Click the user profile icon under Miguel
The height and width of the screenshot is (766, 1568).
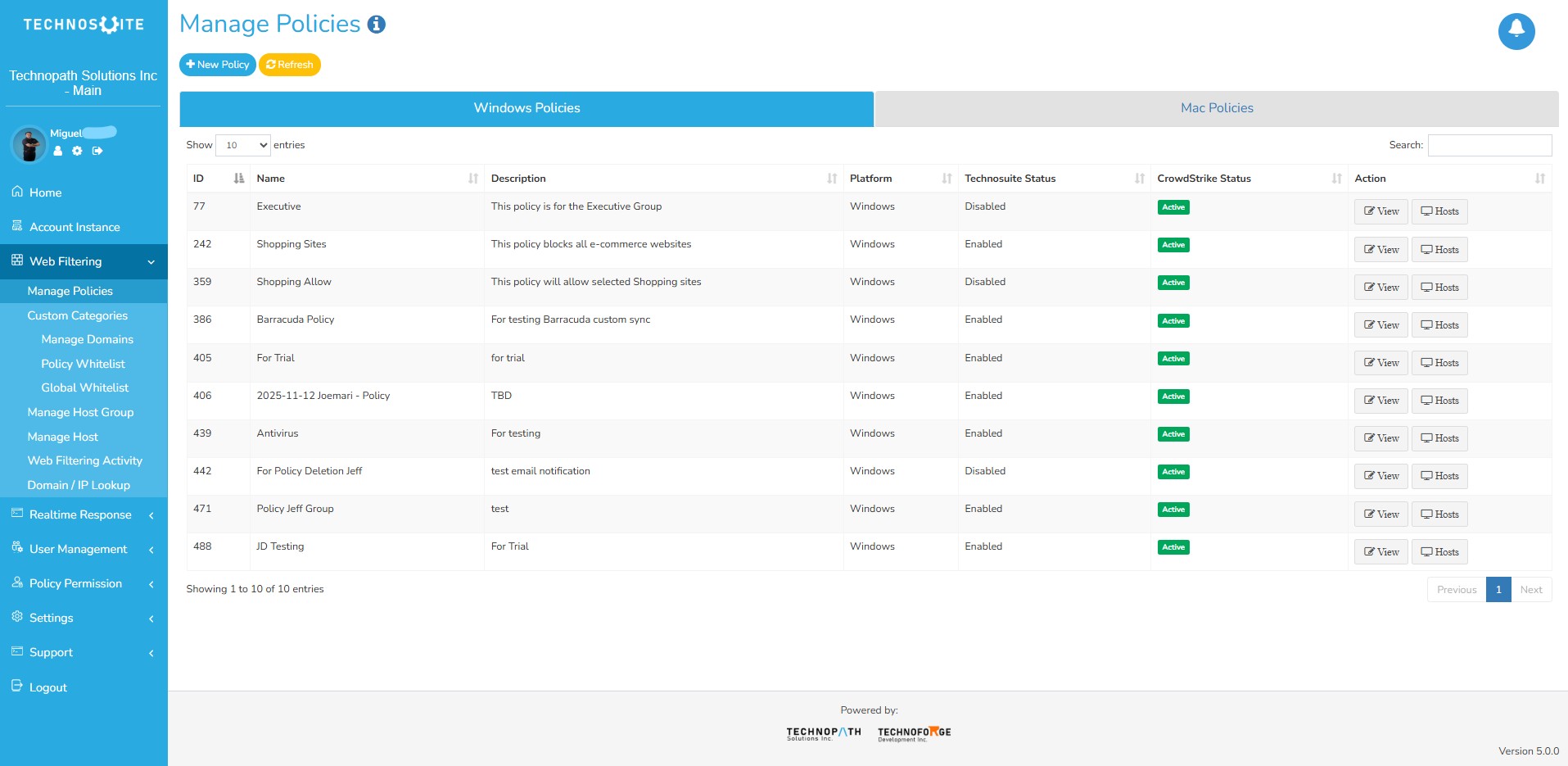pyautogui.click(x=58, y=151)
